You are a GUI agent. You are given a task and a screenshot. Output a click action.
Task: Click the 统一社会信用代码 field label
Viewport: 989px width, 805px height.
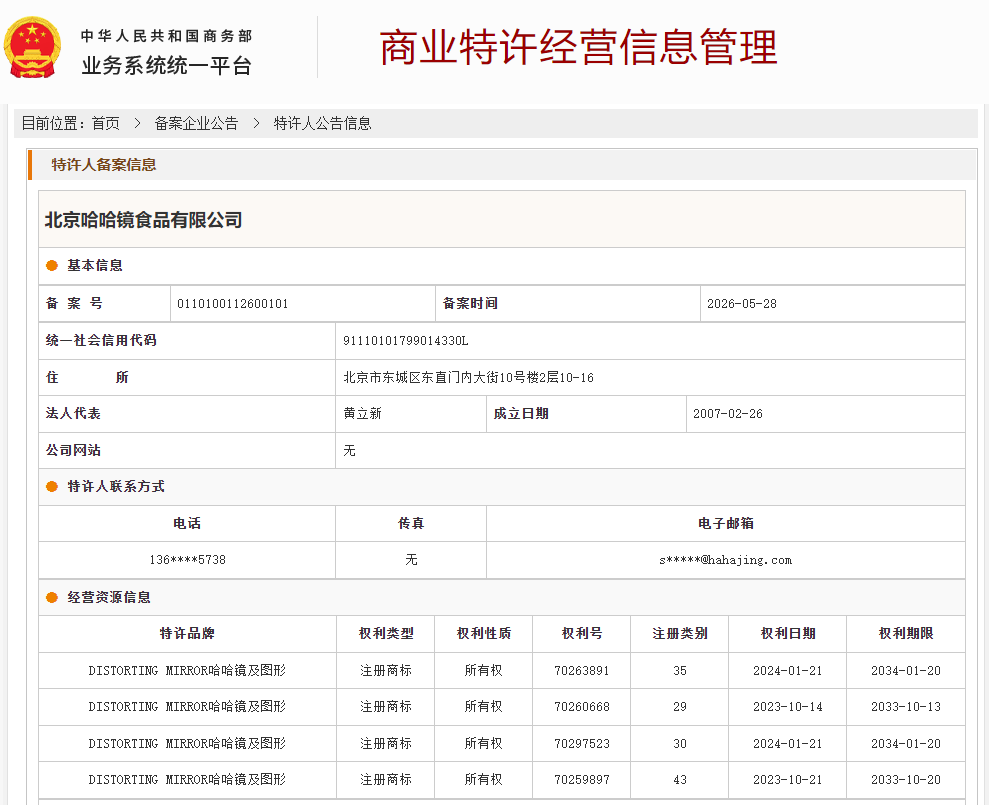pyautogui.click(x=101, y=341)
